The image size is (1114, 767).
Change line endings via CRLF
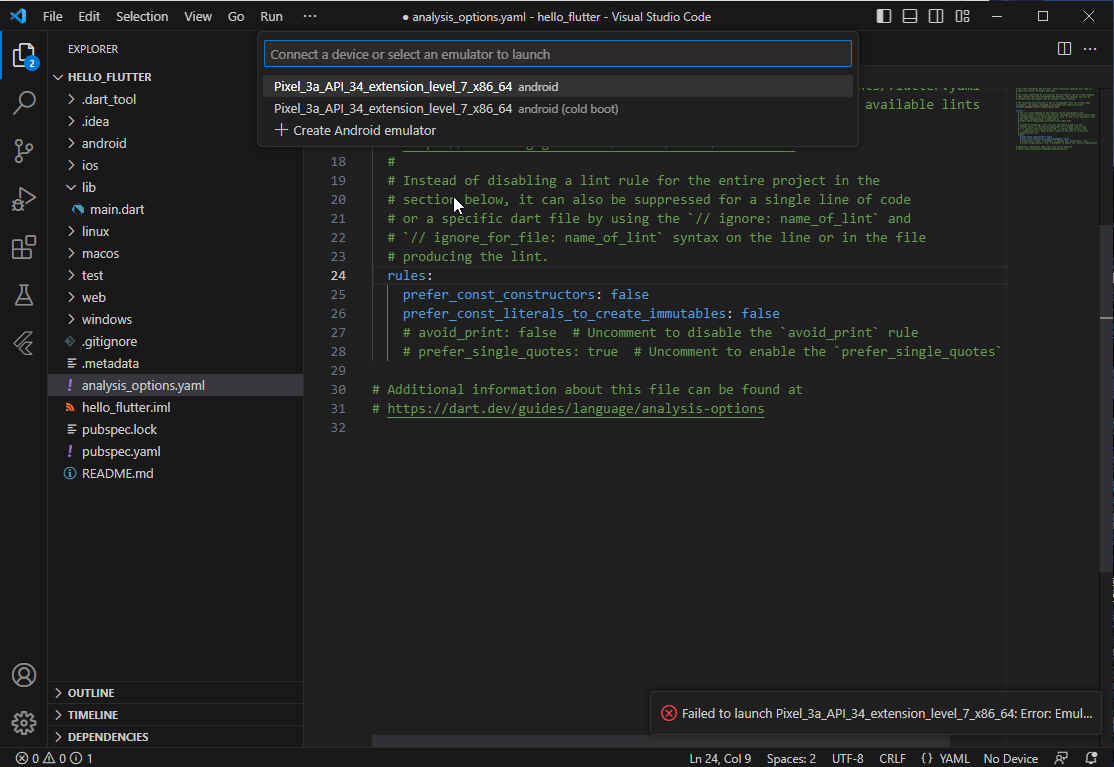click(x=892, y=758)
